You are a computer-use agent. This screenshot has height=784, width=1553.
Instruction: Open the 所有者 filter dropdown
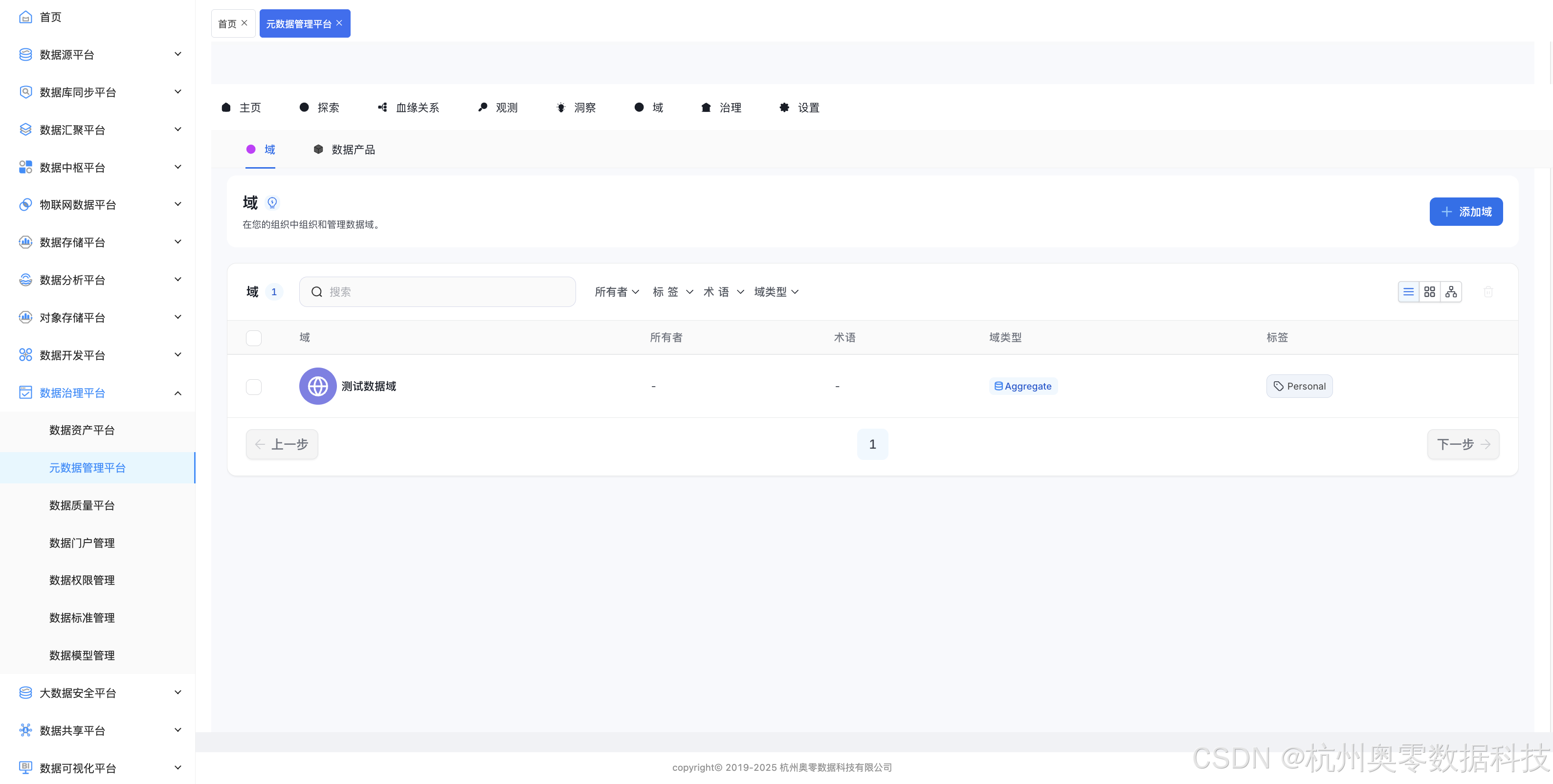tap(617, 292)
